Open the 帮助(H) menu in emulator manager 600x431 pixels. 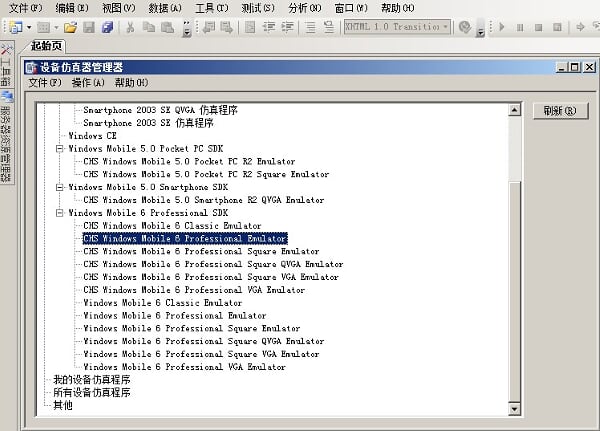pos(131,82)
